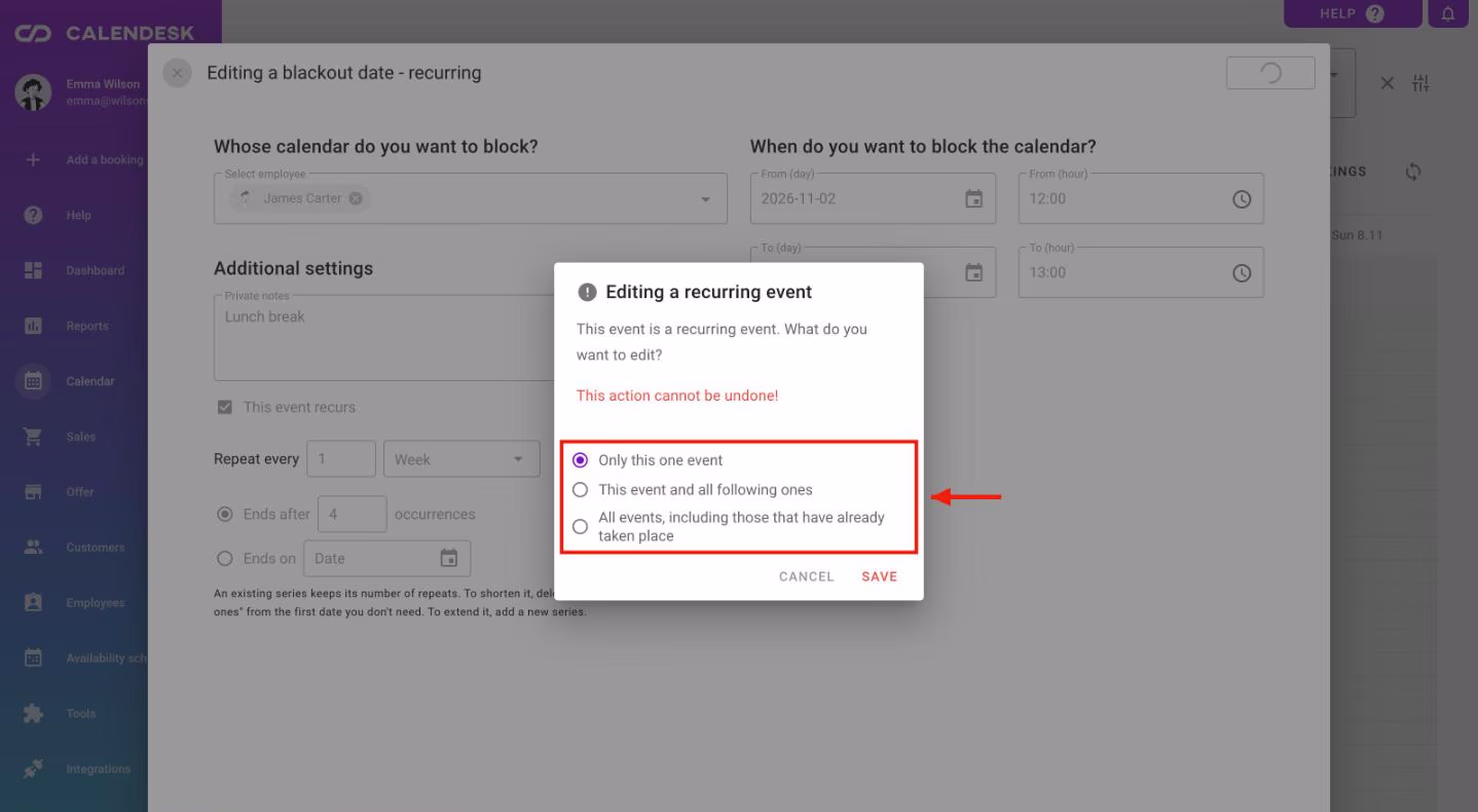The width and height of the screenshot is (1478, 812).
Task: Open Reports using the chart icon
Action: point(33,326)
